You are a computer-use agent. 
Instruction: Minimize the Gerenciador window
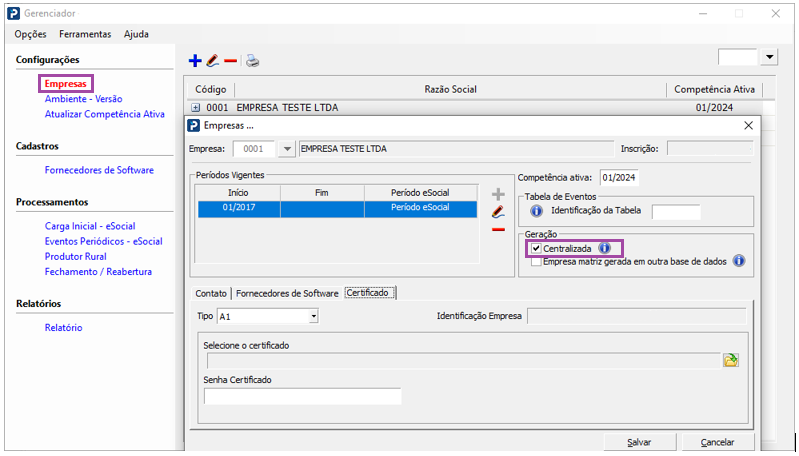pos(703,14)
